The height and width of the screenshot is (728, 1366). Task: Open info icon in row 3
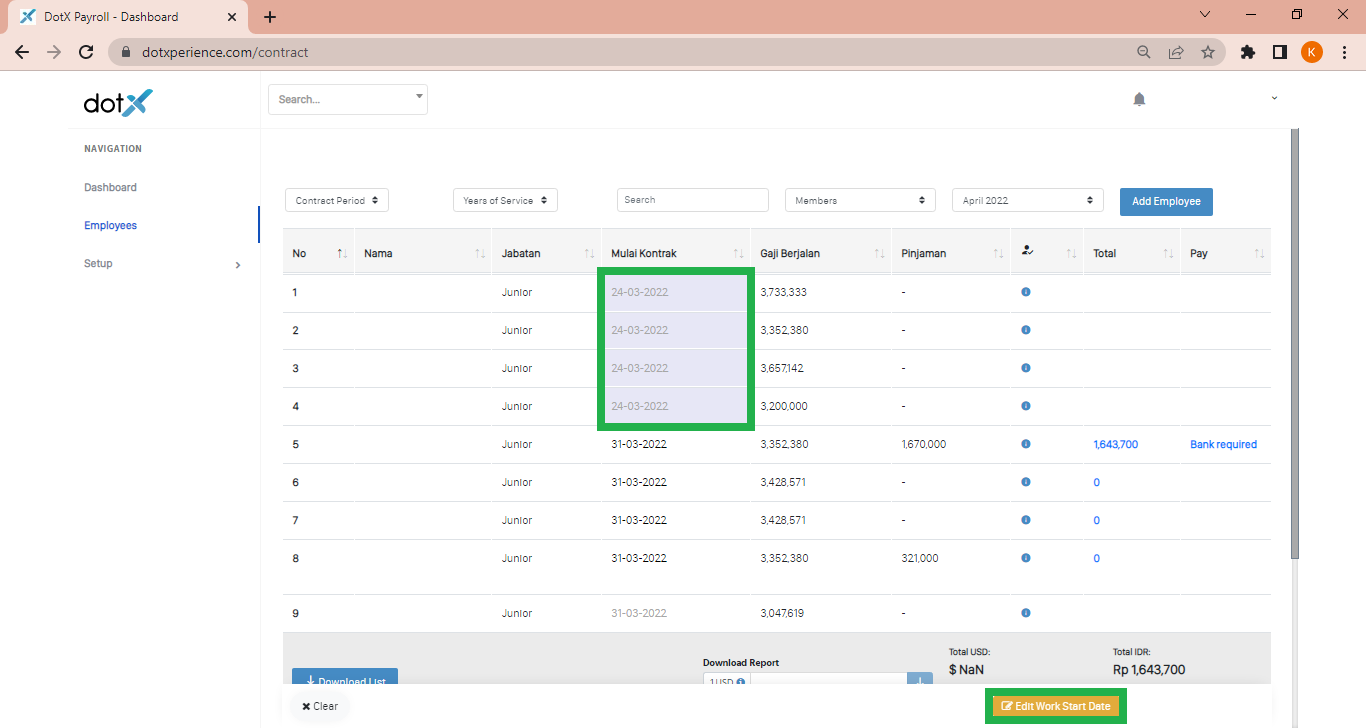click(x=1025, y=368)
